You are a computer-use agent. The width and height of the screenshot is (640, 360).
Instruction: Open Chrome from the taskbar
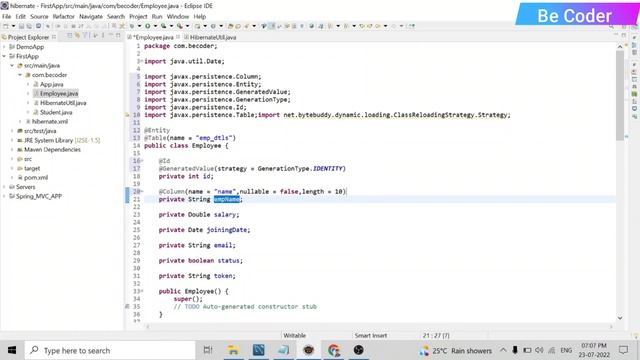pyautogui.click(x=333, y=350)
